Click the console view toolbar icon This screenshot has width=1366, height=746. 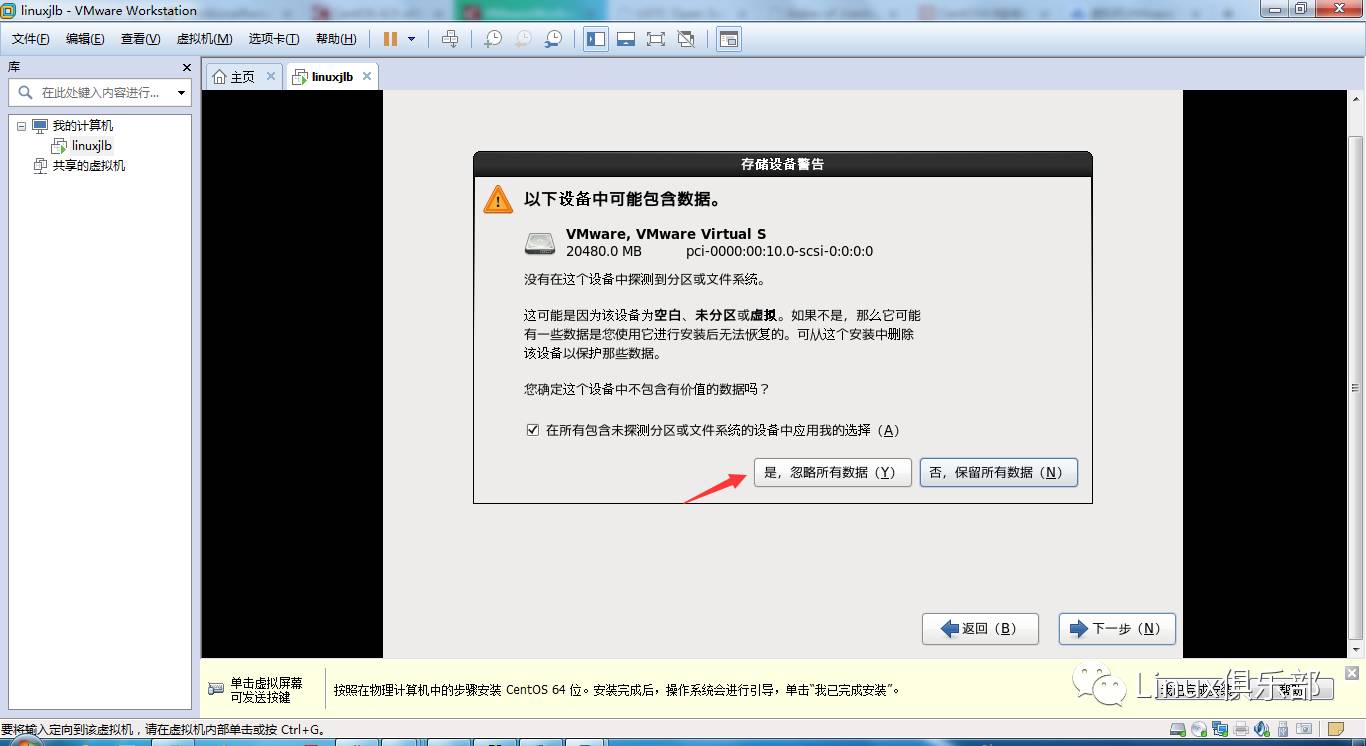tap(729, 39)
